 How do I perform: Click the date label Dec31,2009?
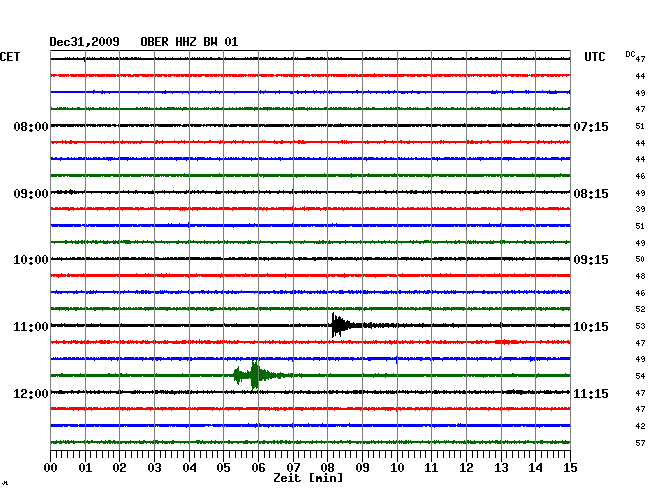[x=84, y=42]
